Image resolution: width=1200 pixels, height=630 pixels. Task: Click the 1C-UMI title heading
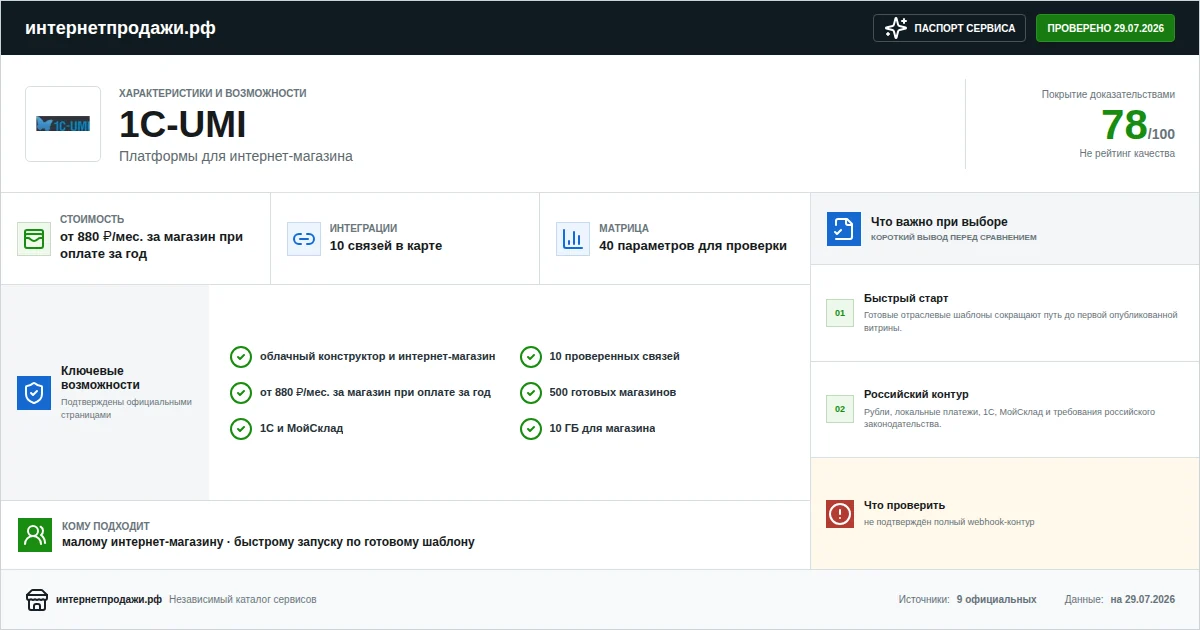point(182,125)
